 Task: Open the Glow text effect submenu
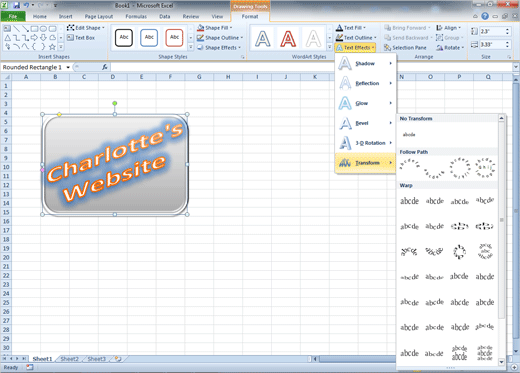coord(365,103)
